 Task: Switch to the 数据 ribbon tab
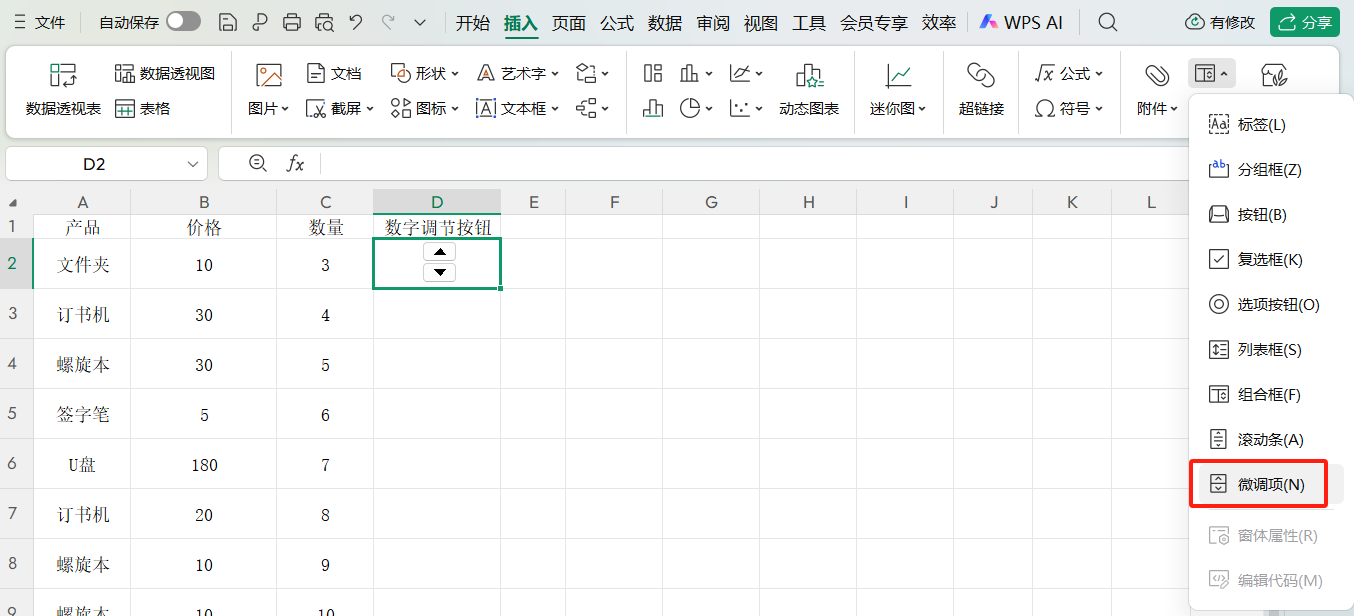[664, 21]
